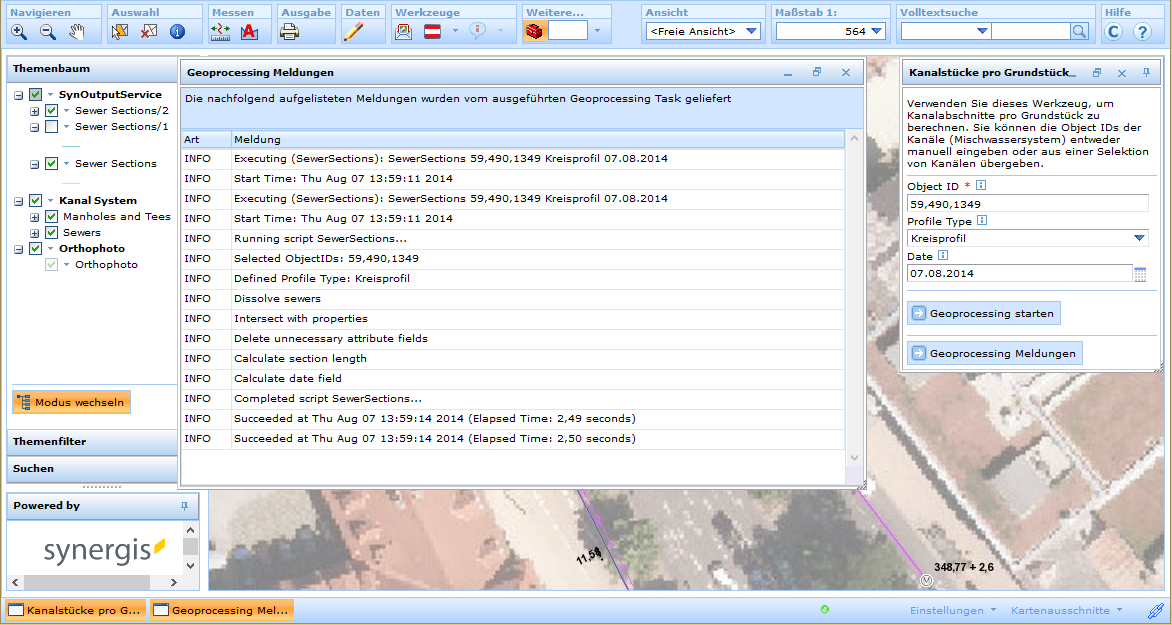This screenshot has width=1172, height=625.
Task: Open the Print tool under Ausgabe
Action: 287,31
